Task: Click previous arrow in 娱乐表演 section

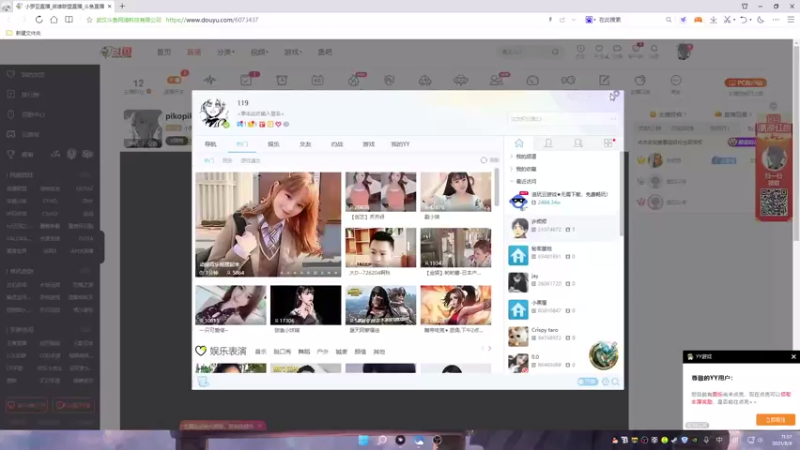Action: coord(482,348)
